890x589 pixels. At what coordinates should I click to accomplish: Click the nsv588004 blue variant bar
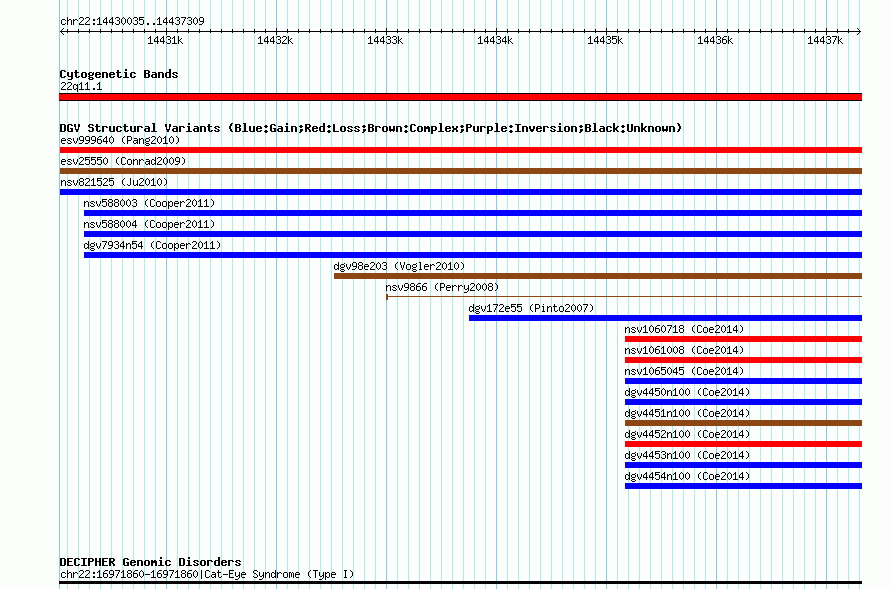point(473,234)
